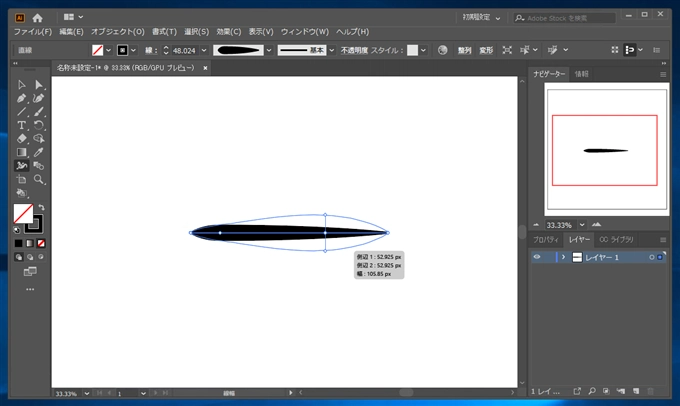Click Isolate Selected Object icon
This screenshot has height=406, width=680.
(507, 50)
